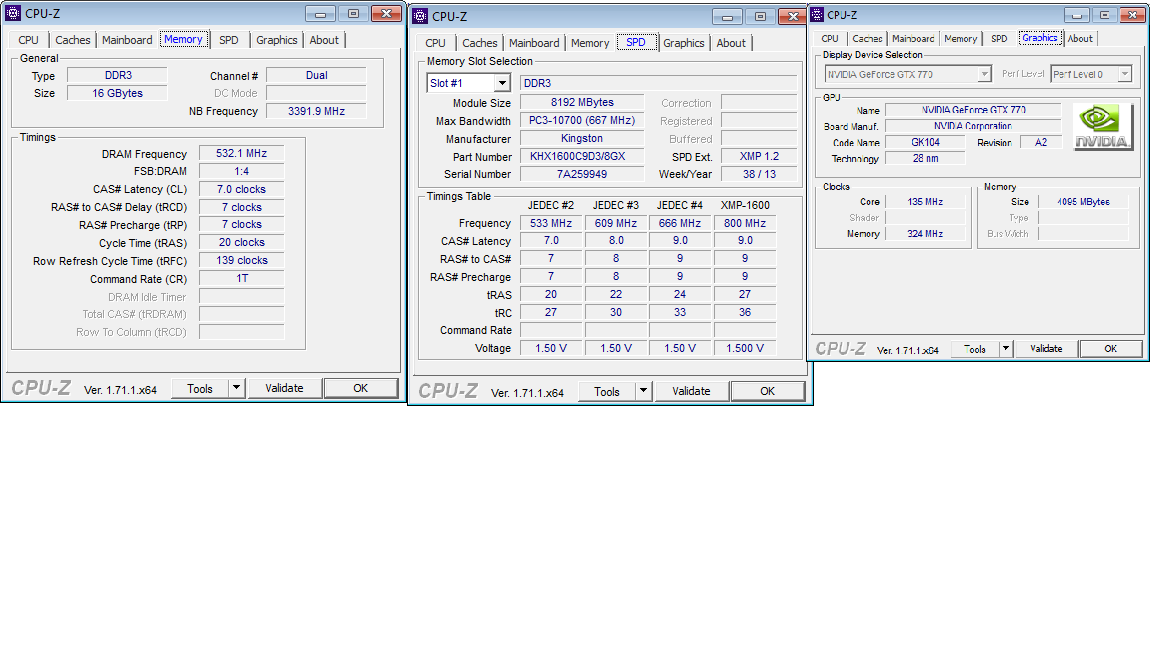Expand the Perf Level 0 dropdown
Image resolution: width=1152 pixels, height=648 pixels.
pos(1125,74)
